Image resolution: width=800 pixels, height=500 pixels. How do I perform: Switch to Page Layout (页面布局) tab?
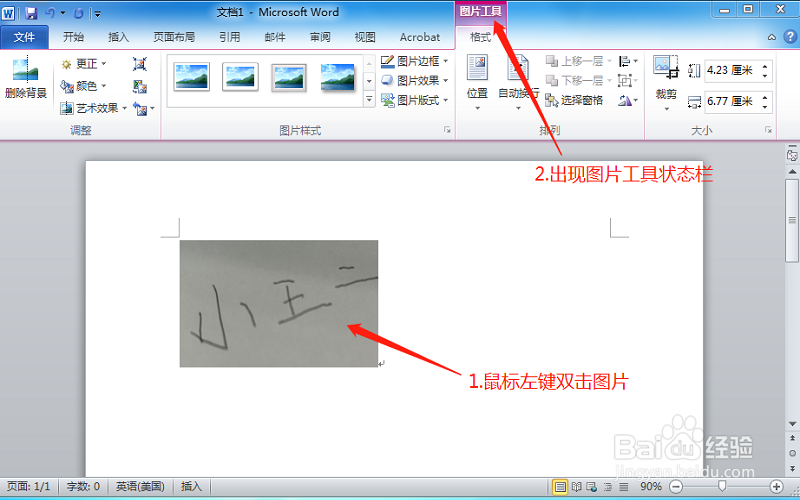click(174, 37)
